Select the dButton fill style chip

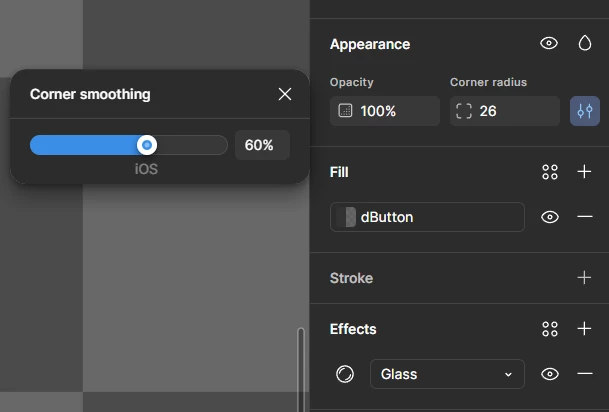427,217
